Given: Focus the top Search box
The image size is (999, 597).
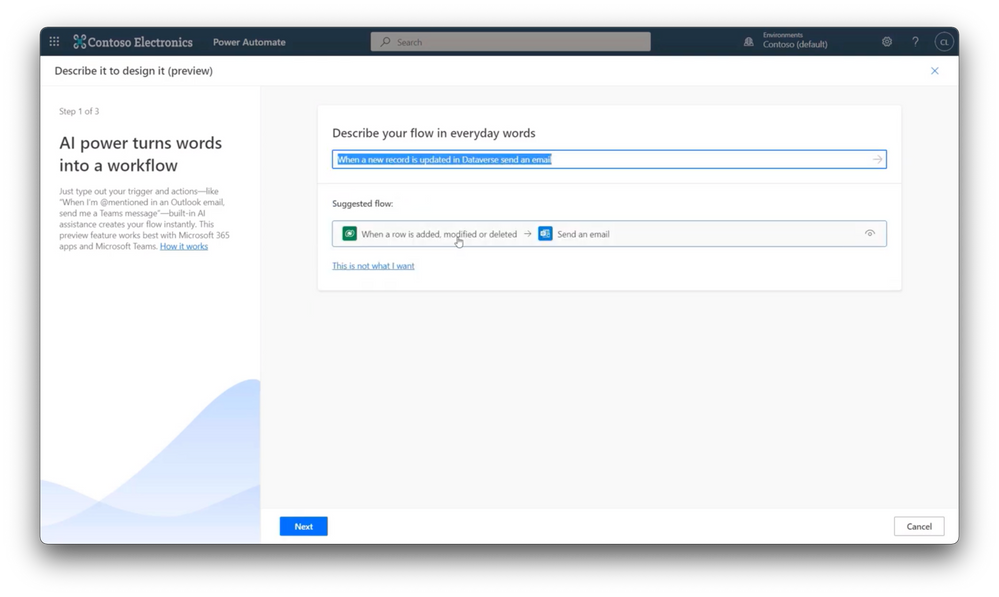Looking at the screenshot, I should tap(510, 42).
